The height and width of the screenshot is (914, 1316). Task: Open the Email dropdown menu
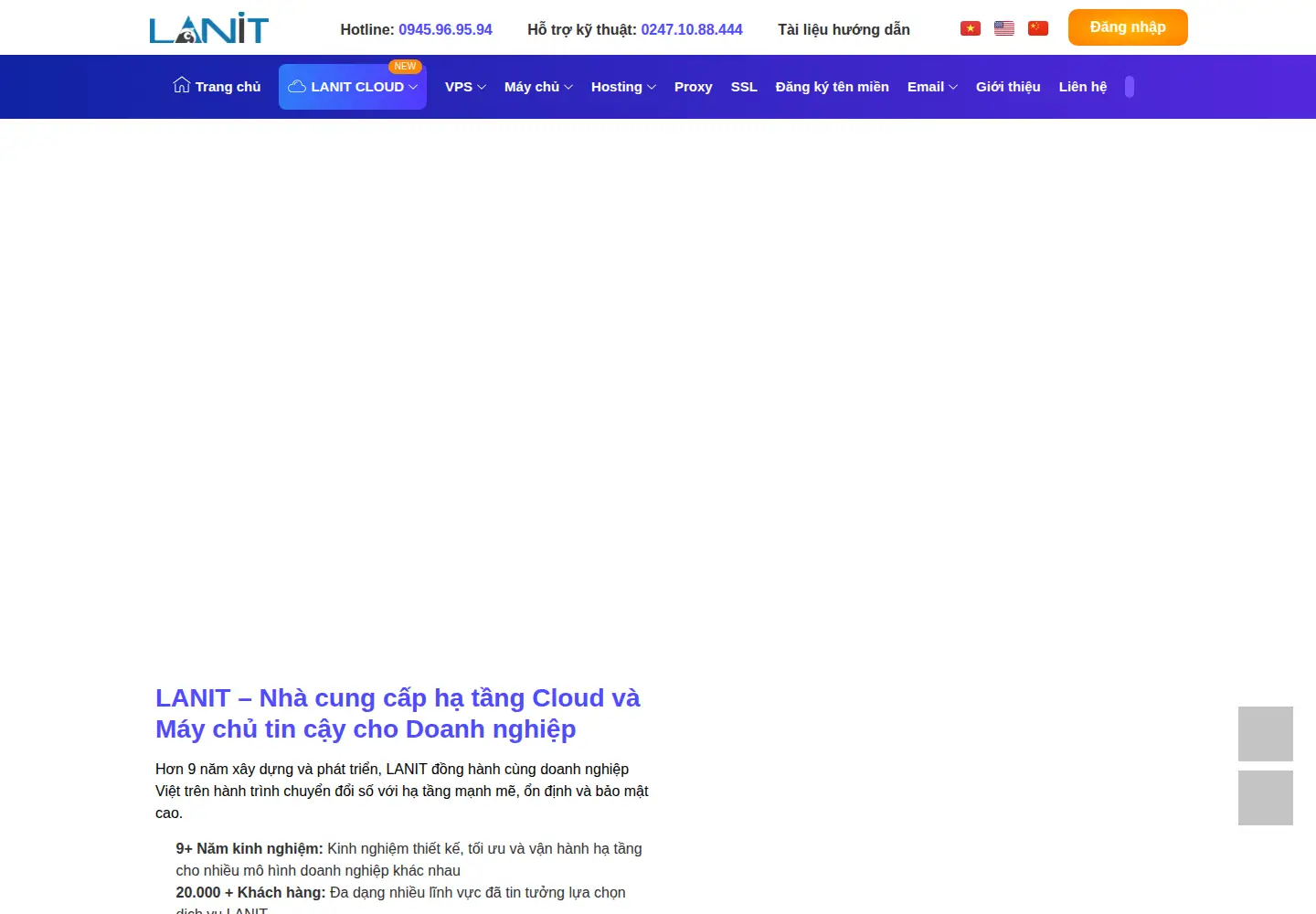coord(932,87)
